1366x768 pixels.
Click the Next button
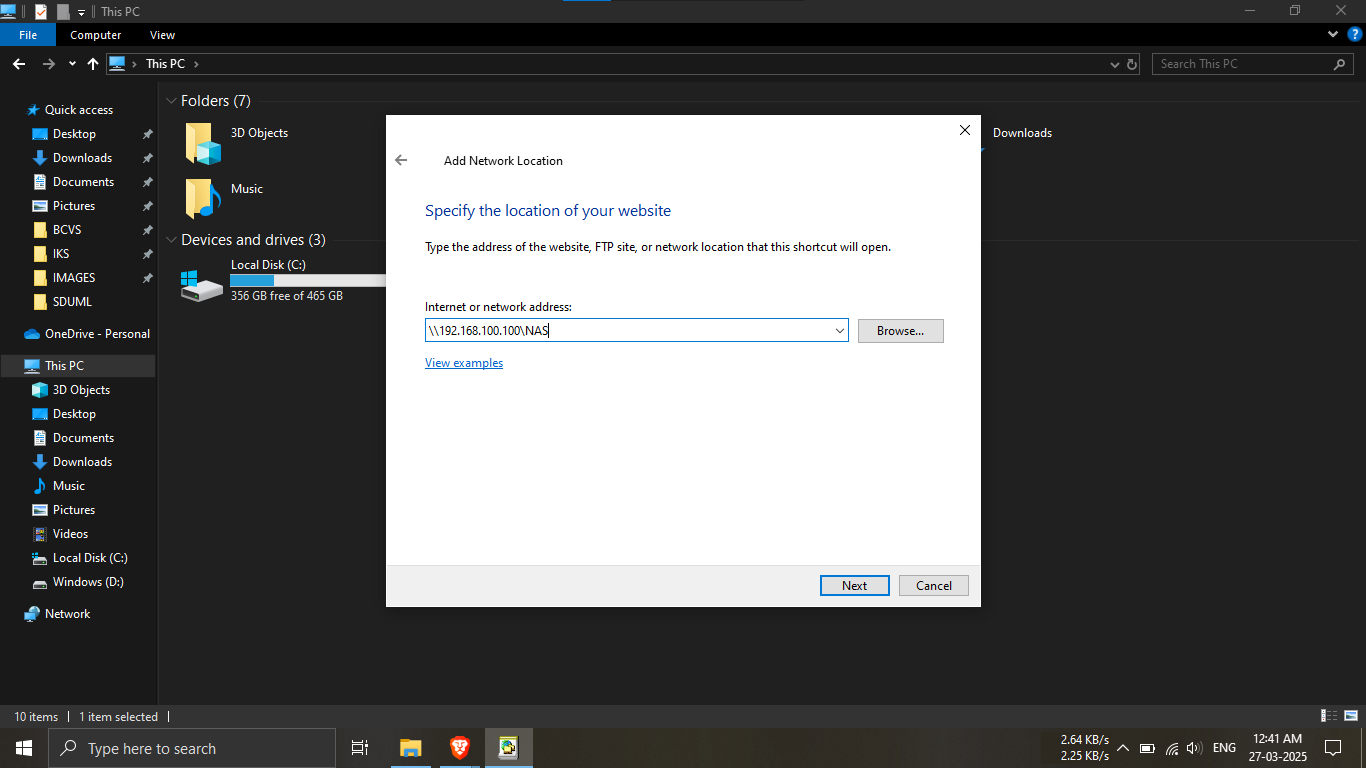coord(854,586)
